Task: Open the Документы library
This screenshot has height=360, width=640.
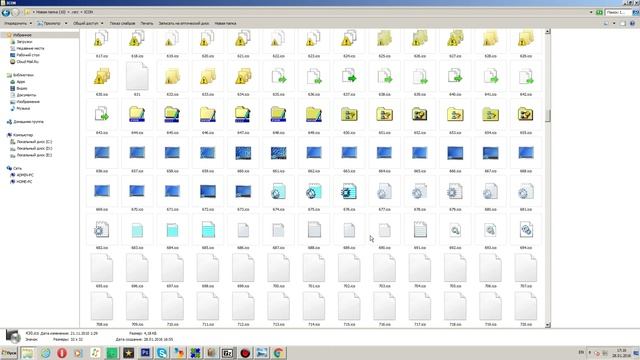Action: click(26, 95)
